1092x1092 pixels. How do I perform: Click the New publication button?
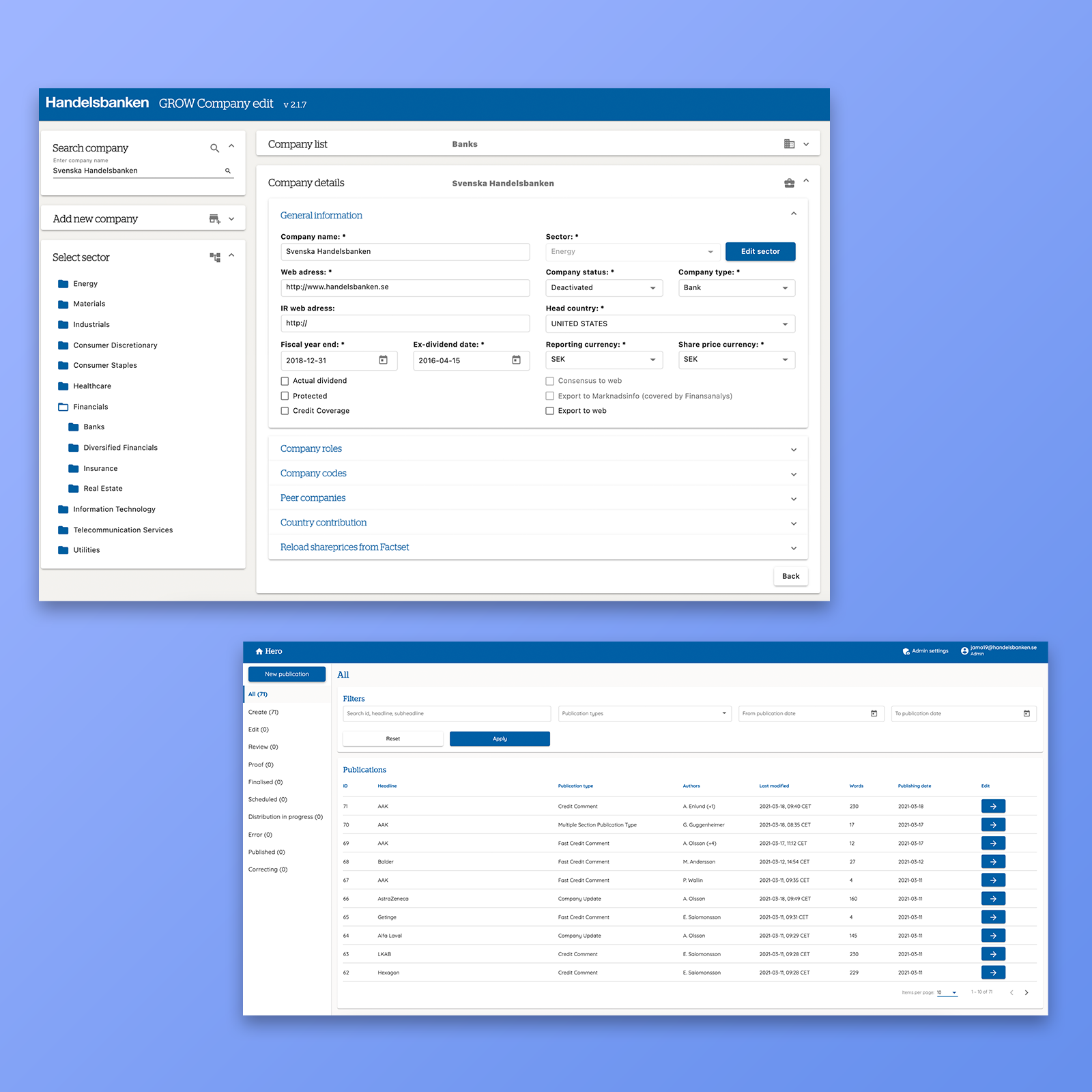[x=287, y=674]
